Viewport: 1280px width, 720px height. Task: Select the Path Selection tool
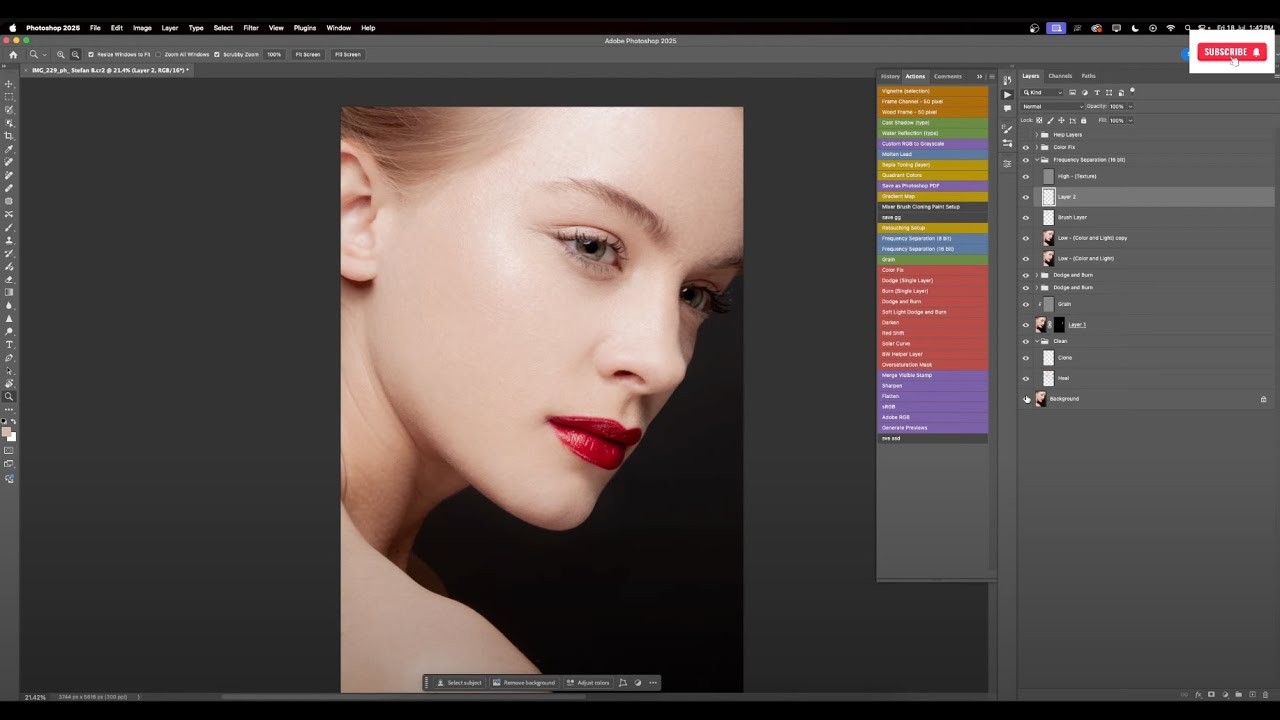(9, 371)
